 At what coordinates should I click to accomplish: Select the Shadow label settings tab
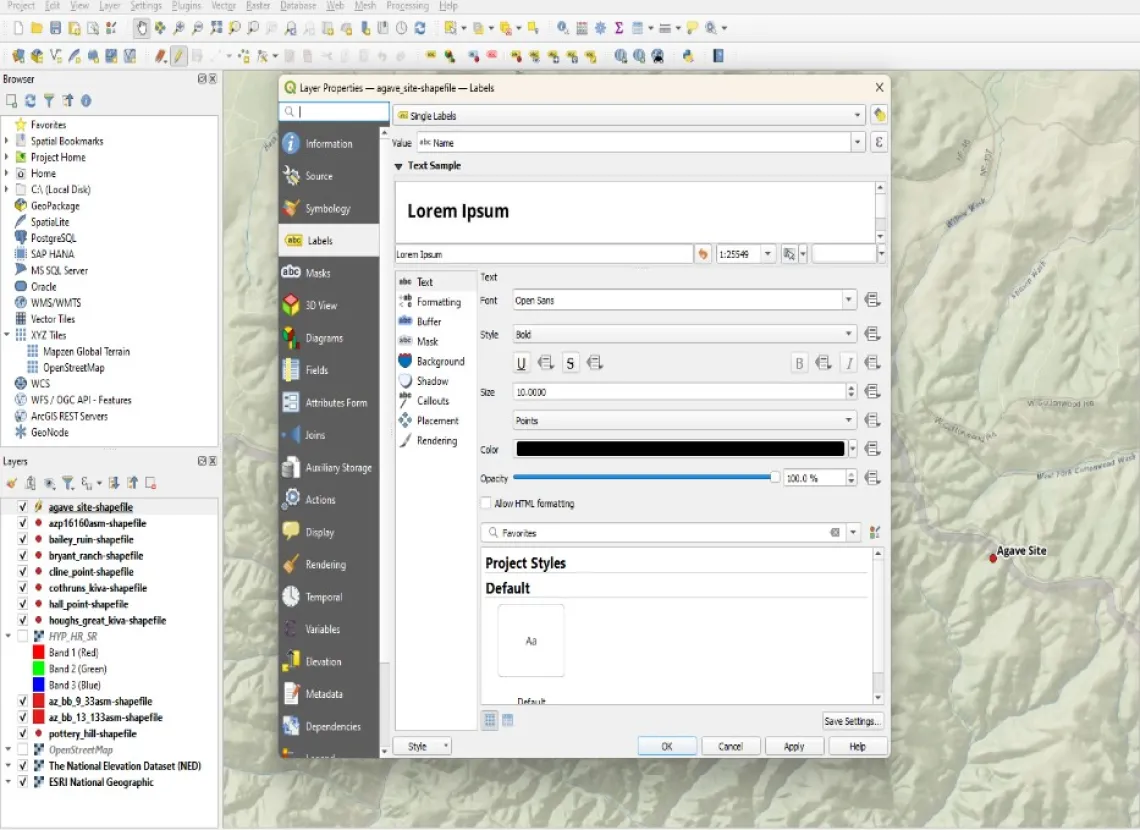pos(432,381)
